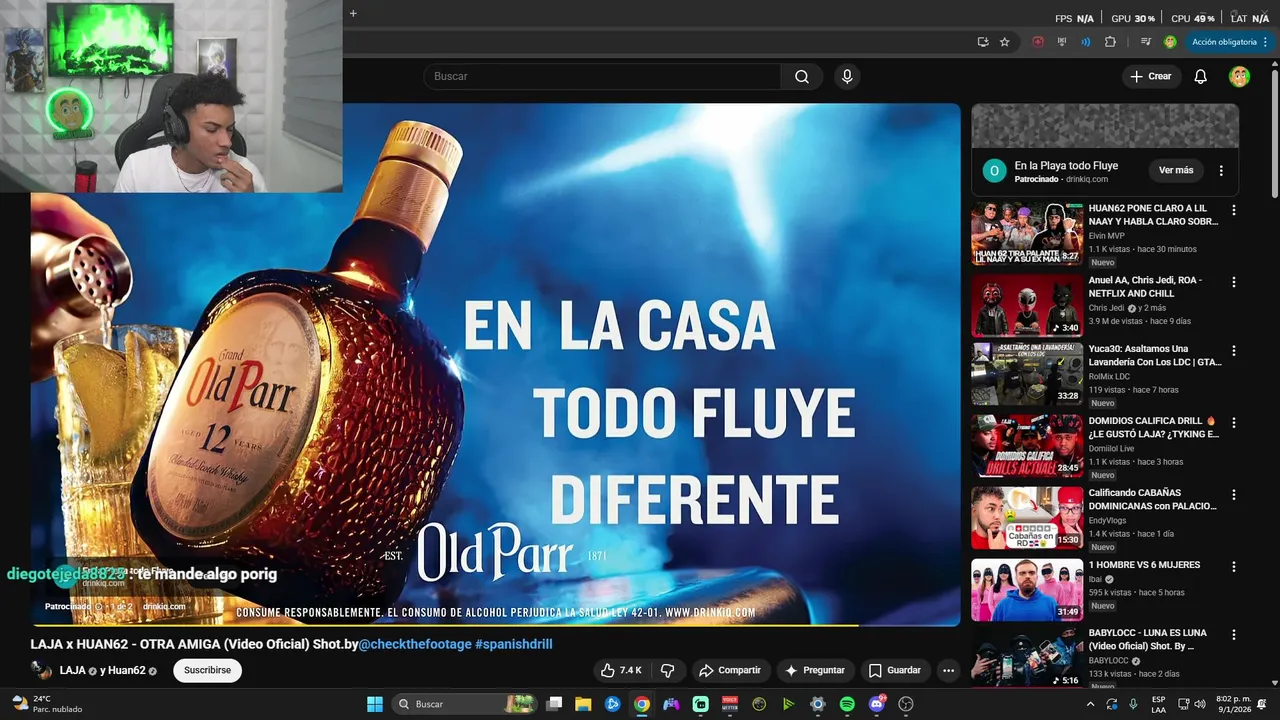Open Chrome three-dot menu
This screenshot has width=1280, height=720.
click(1266, 42)
